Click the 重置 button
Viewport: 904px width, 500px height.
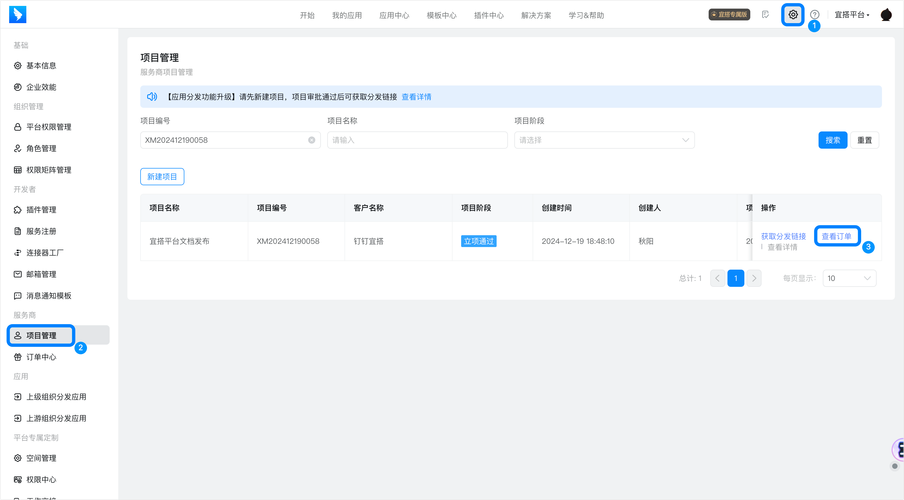tap(864, 140)
